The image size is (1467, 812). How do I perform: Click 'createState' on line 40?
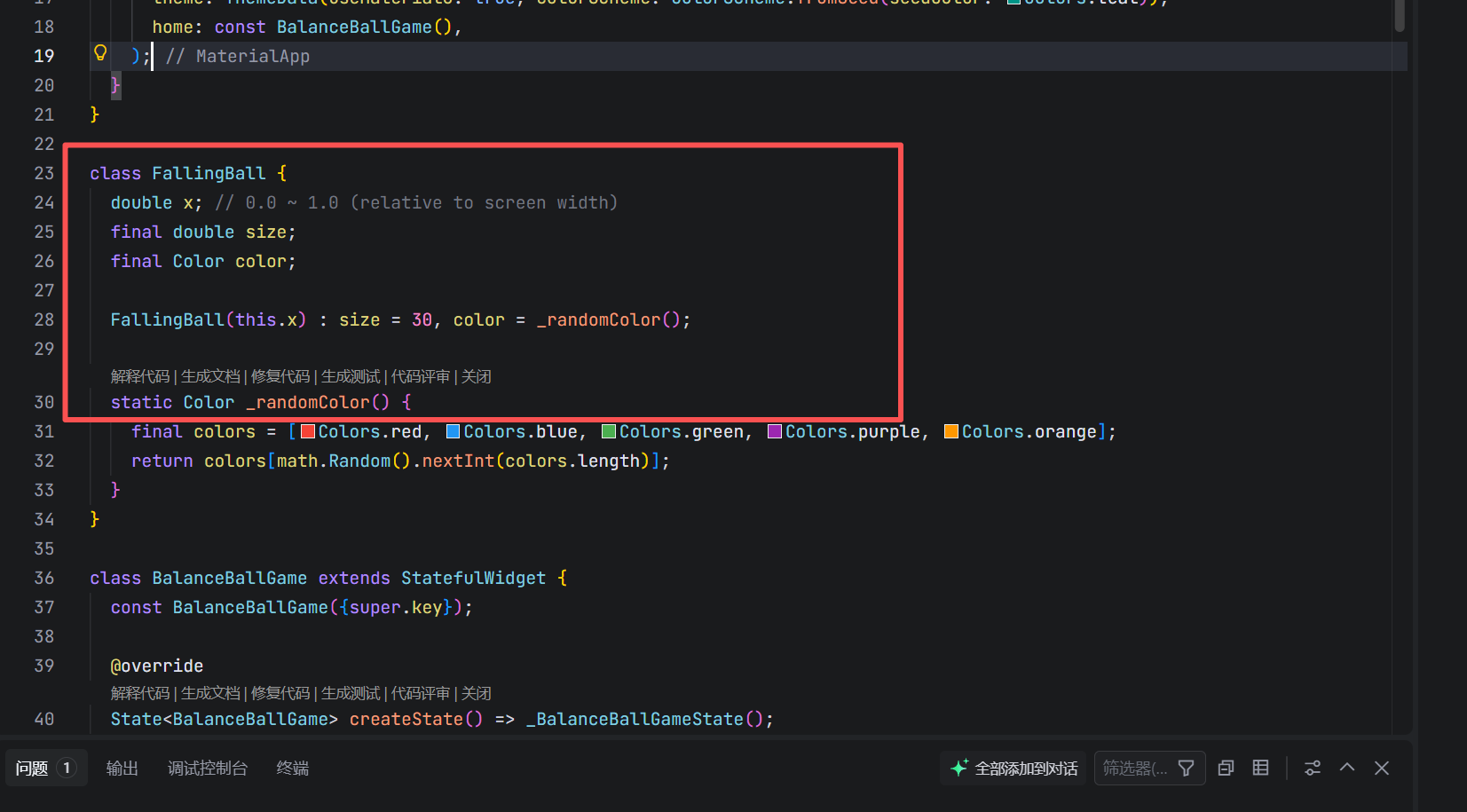point(406,719)
